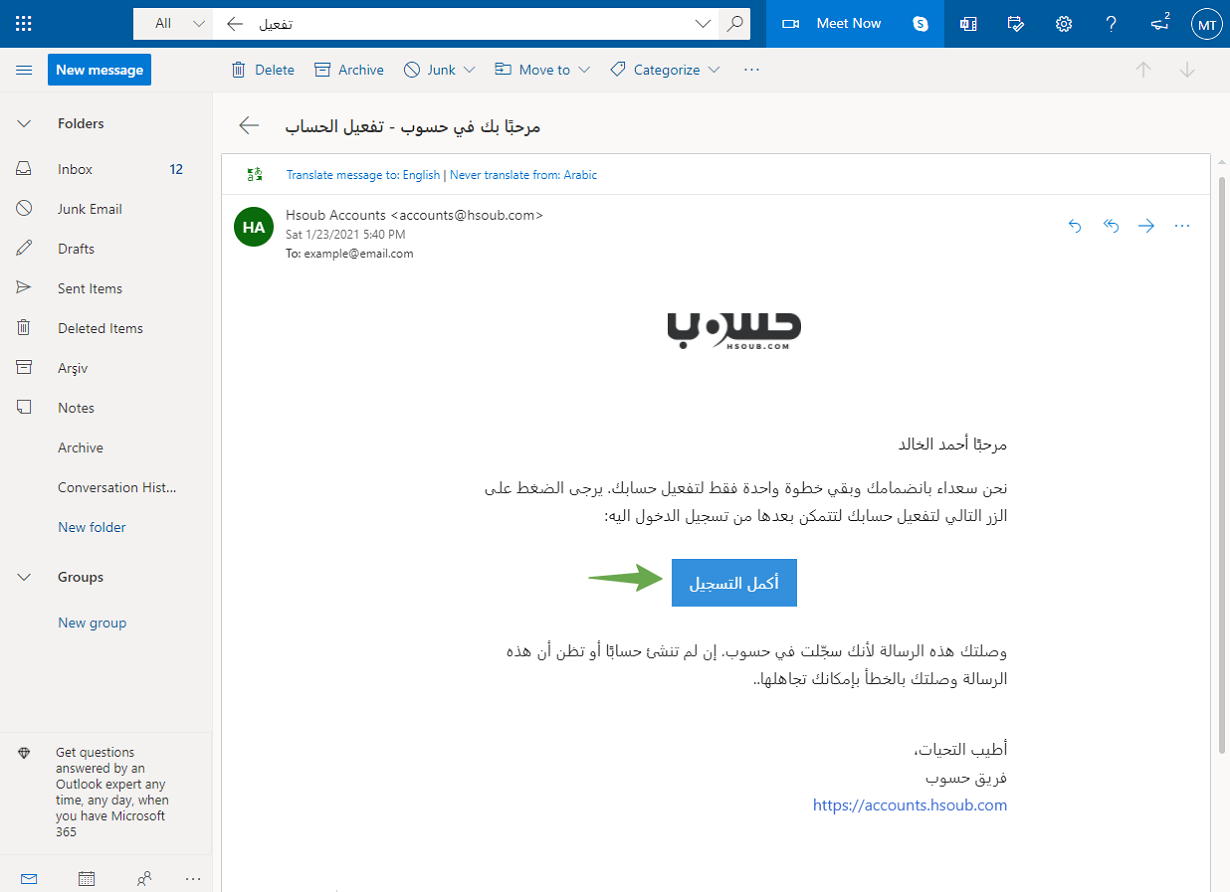Expand search filters chevron
Viewport: 1230px width, 892px height.
point(703,23)
